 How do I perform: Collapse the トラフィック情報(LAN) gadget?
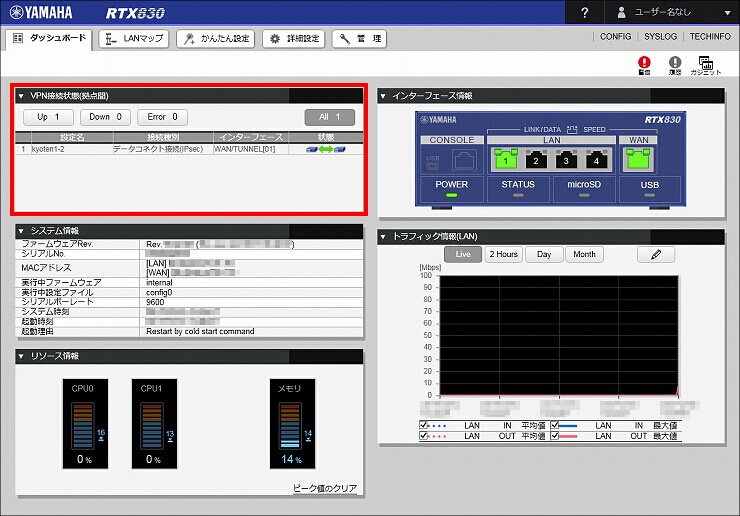click(x=383, y=237)
